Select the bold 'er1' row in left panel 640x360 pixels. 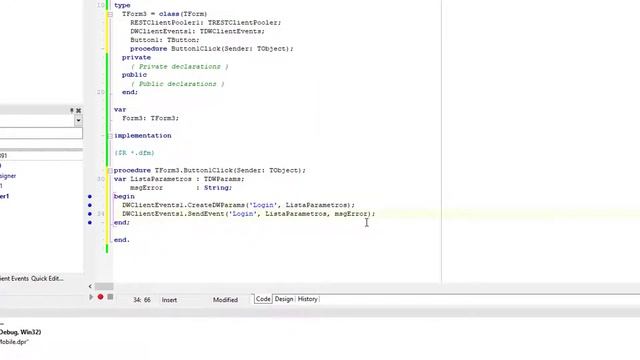[4, 196]
